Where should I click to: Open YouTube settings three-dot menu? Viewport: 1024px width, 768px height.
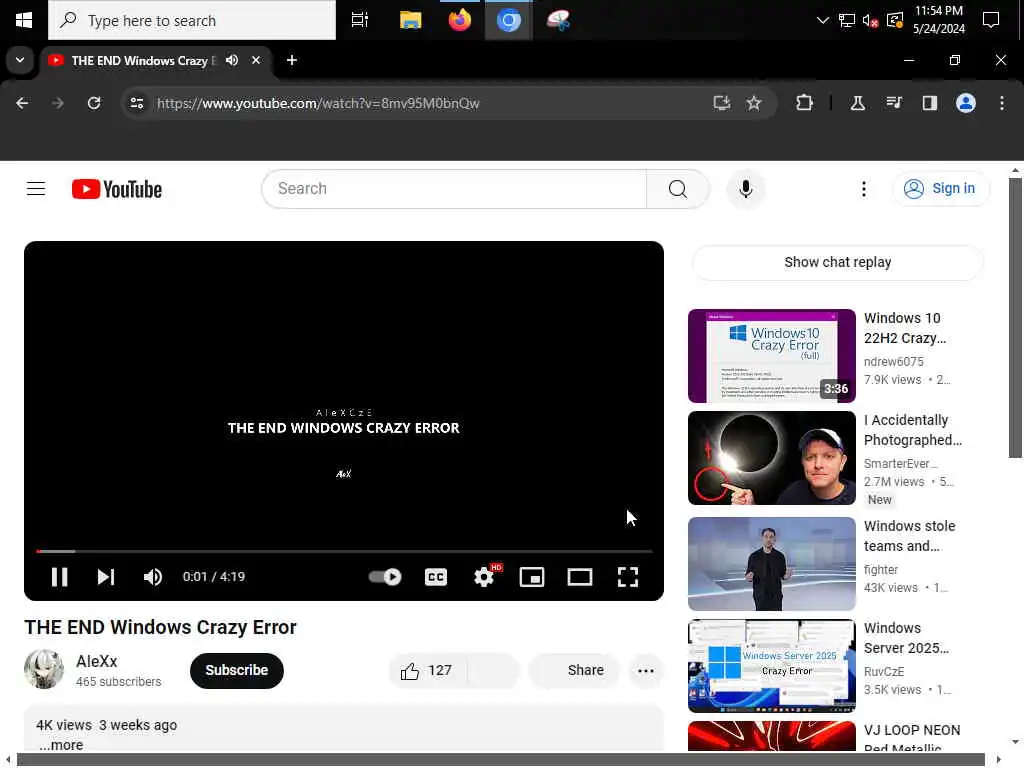click(x=864, y=189)
